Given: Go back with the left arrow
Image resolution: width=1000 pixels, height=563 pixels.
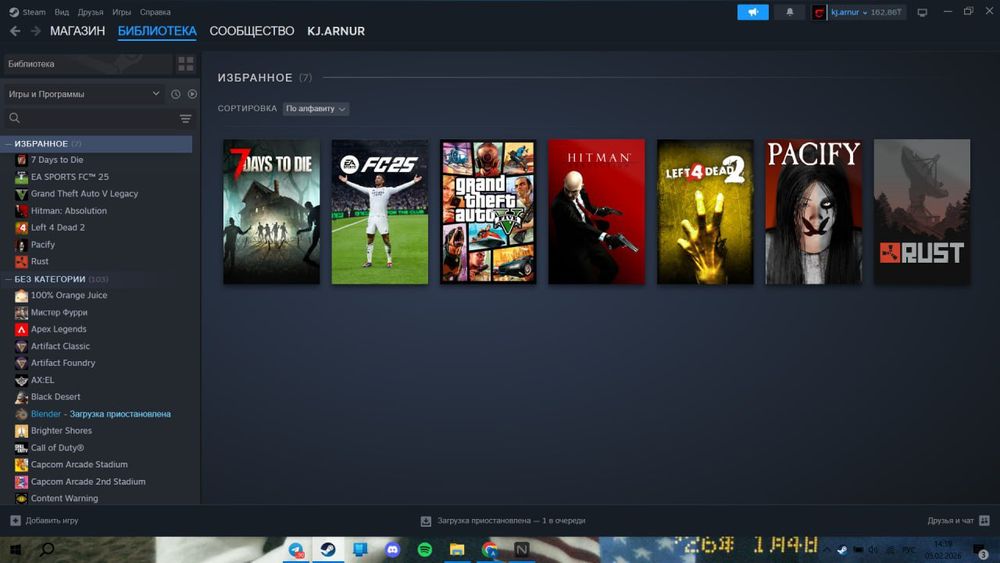Looking at the screenshot, I should 15,31.
